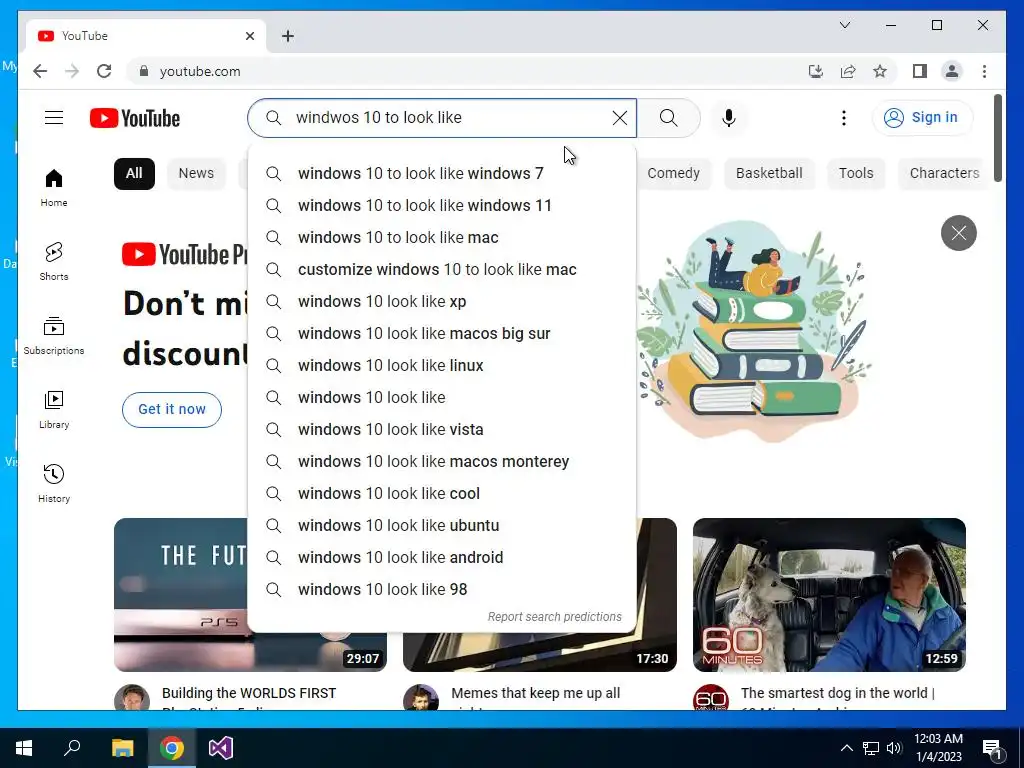Viewport: 1024px width, 768px height.
Task: Pick 'windows 10 look like macos big sur'
Action: coord(442,333)
